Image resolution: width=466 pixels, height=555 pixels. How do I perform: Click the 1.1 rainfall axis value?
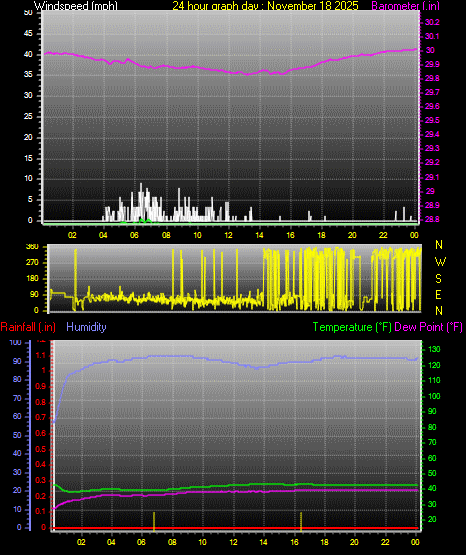[41, 355]
